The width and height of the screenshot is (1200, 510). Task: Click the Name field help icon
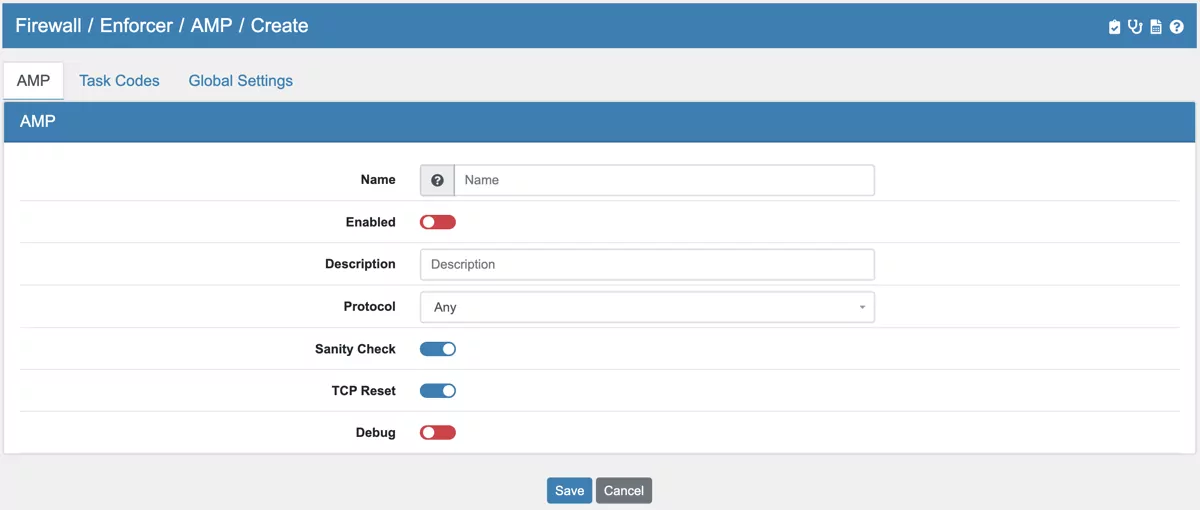point(437,180)
